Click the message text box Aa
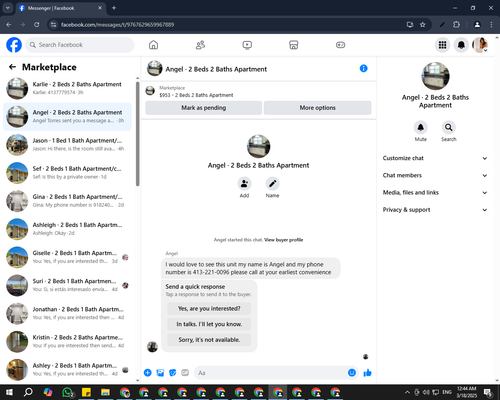 tap(270, 373)
